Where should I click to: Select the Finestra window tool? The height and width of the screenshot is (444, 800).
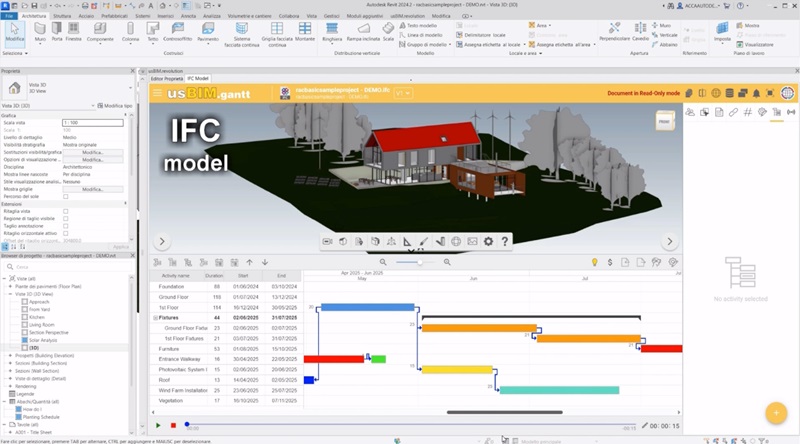73,32
